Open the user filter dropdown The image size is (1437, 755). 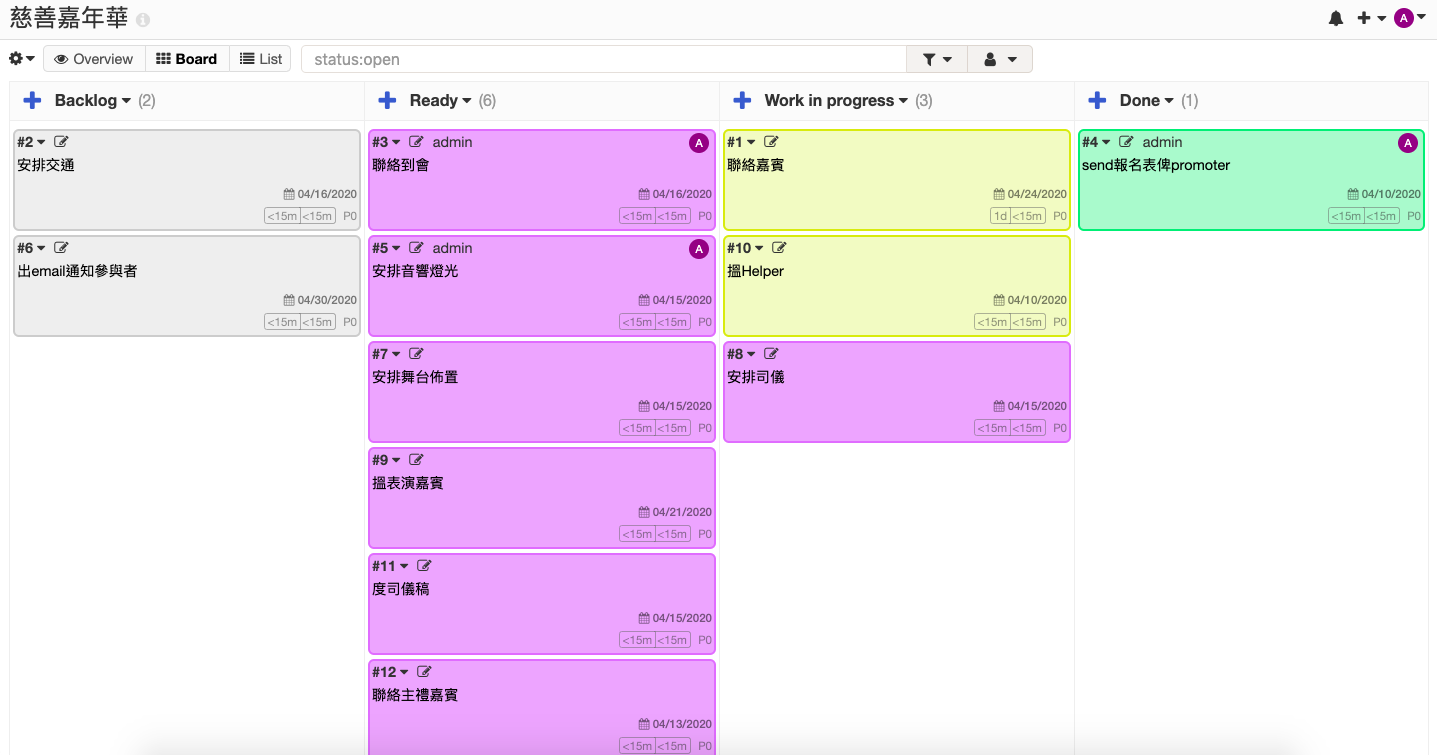tap(1000, 59)
